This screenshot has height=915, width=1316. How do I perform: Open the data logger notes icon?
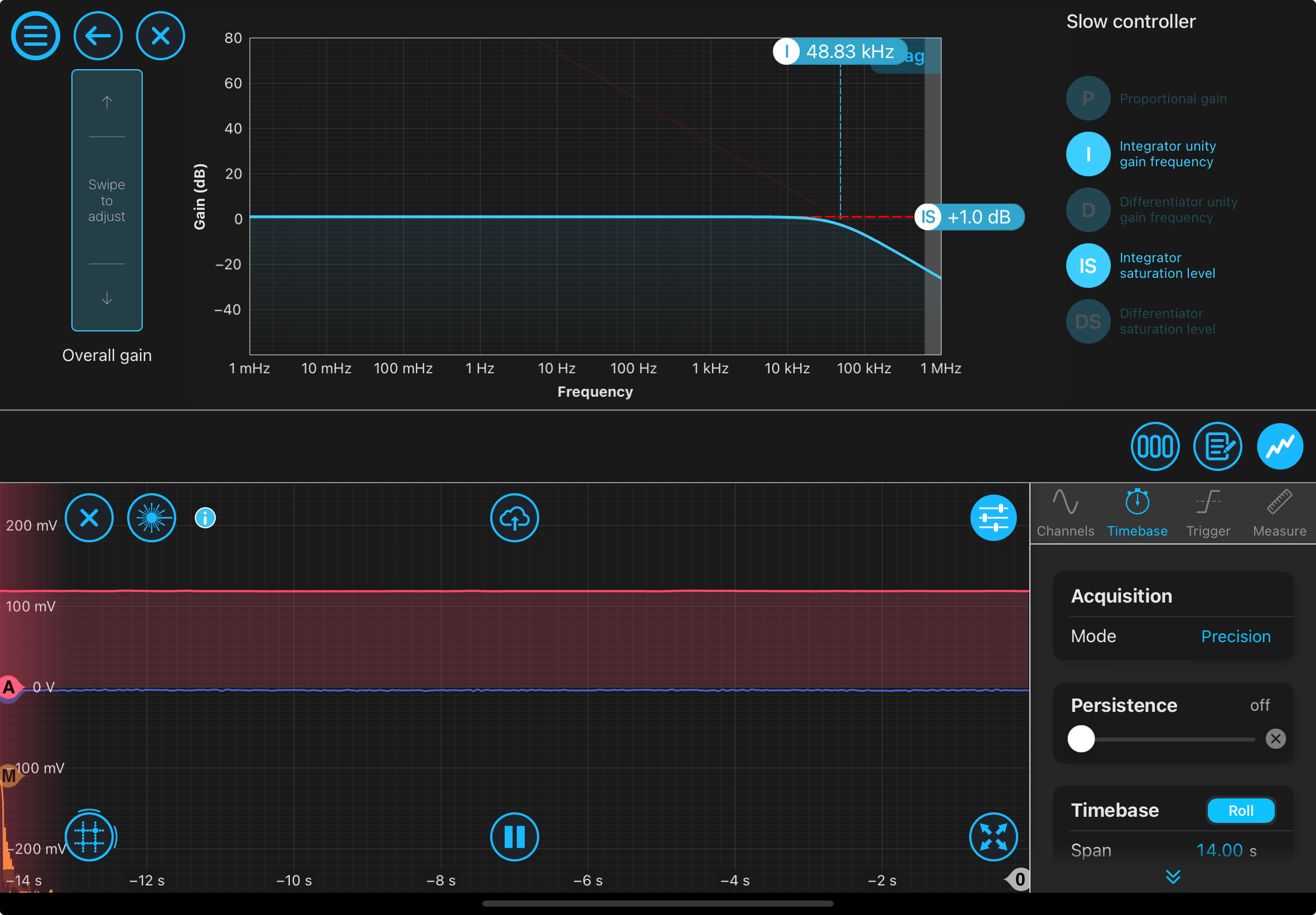pos(1217,446)
